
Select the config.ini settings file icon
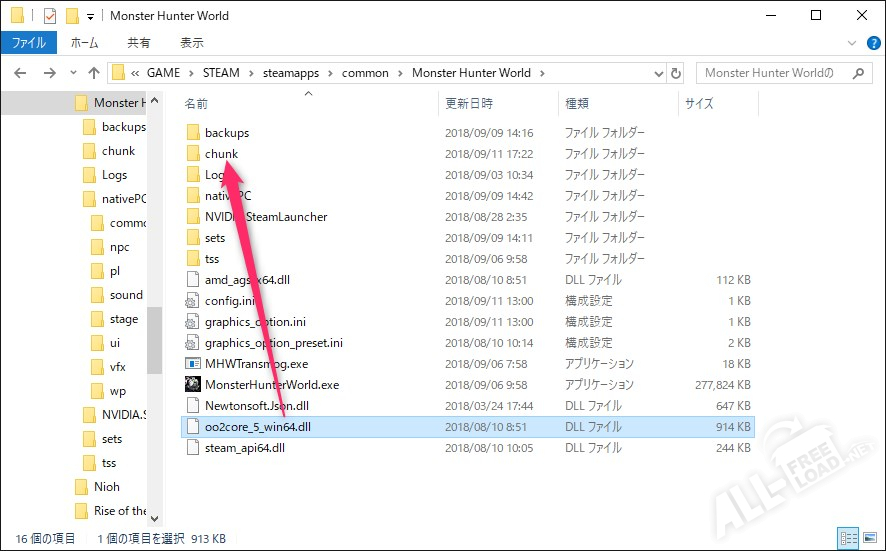tap(194, 300)
